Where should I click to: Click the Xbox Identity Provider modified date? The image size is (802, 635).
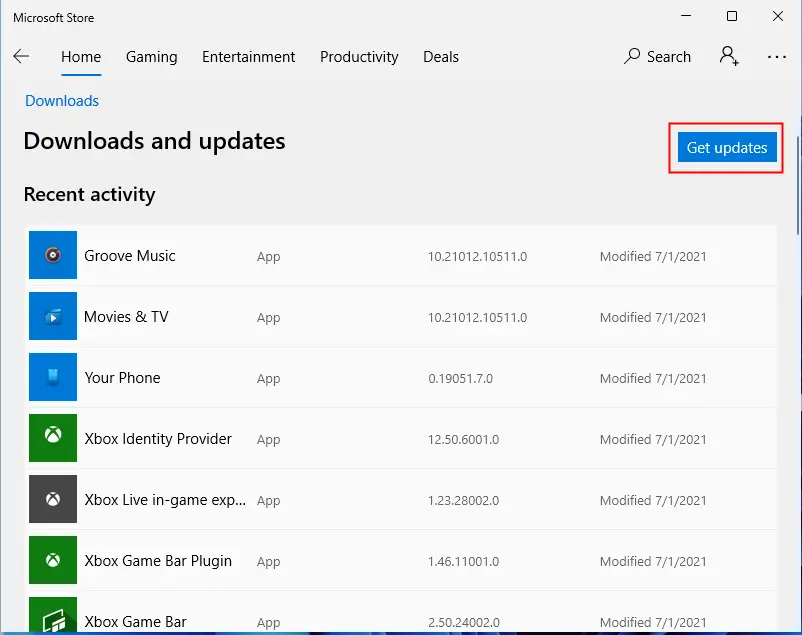coord(653,439)
